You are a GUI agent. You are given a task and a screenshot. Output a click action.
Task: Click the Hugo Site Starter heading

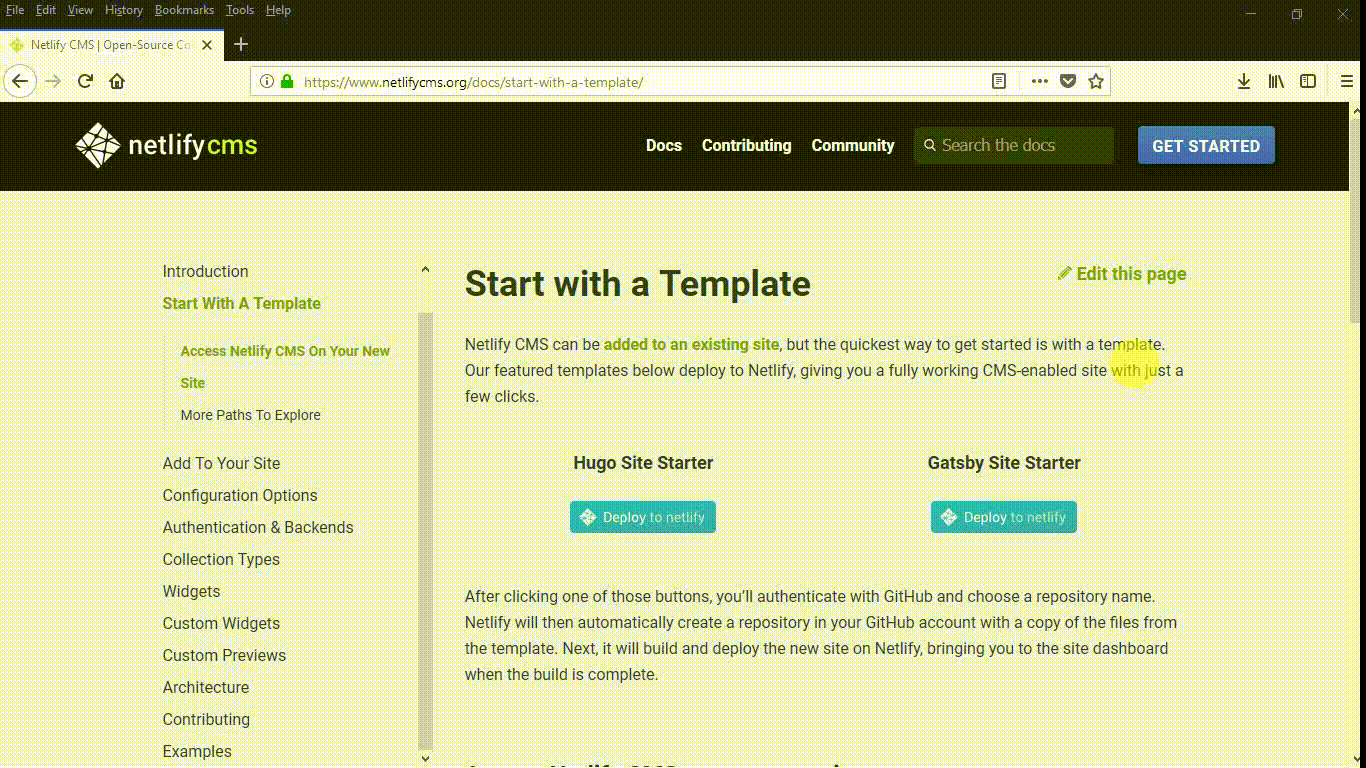click(x=643, y=463)
